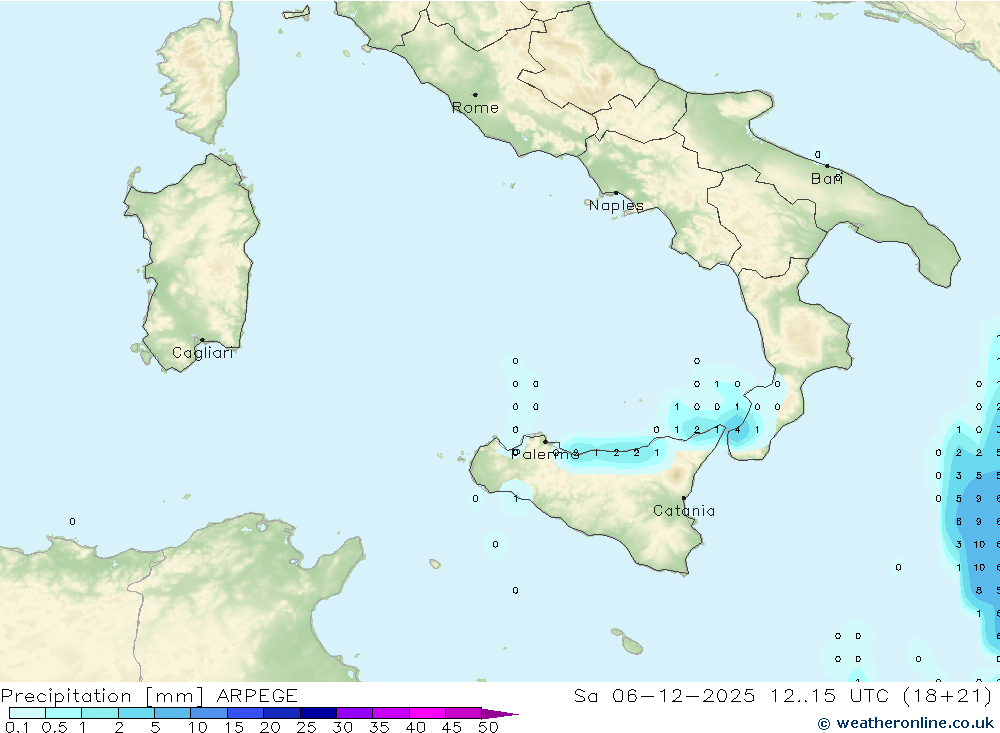
Task: Click the 1–2 mm legend color swatch
Action: pyautogui.click(x=99, y=713)
